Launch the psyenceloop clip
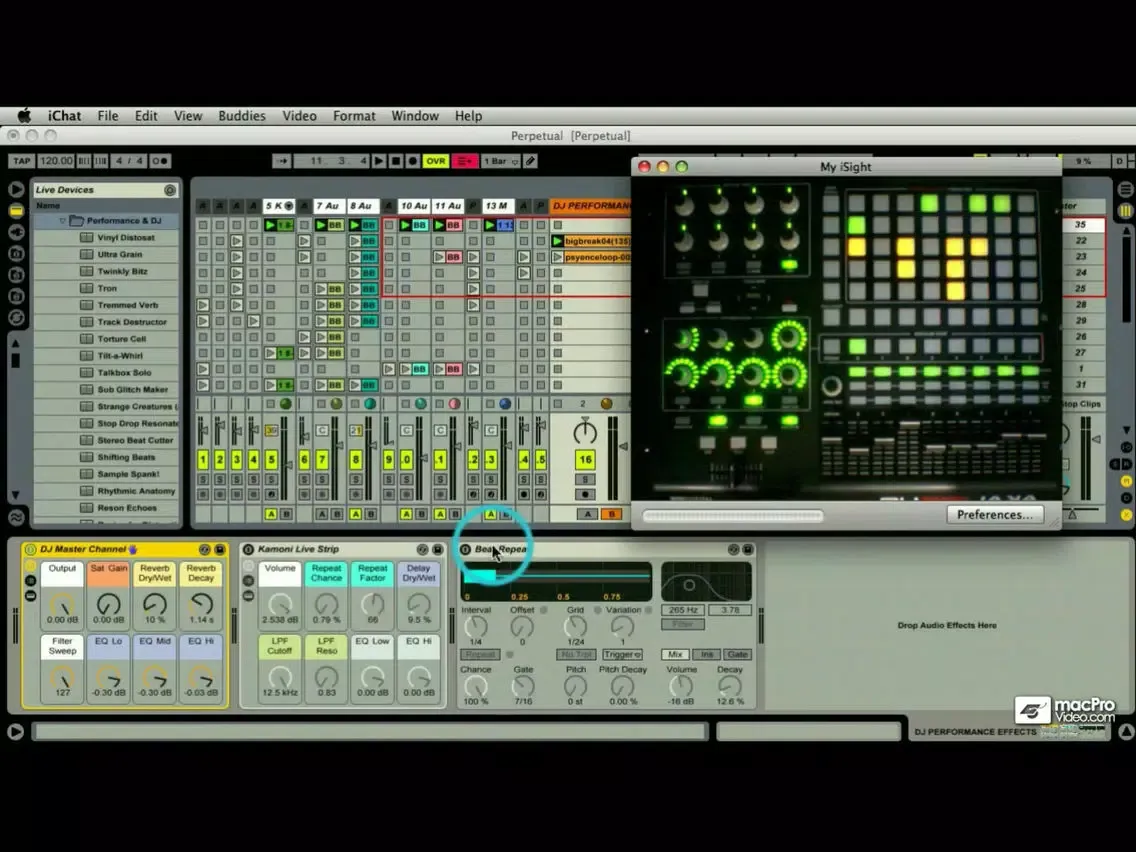The image size is (1136, 852). (x=558, y=257)
